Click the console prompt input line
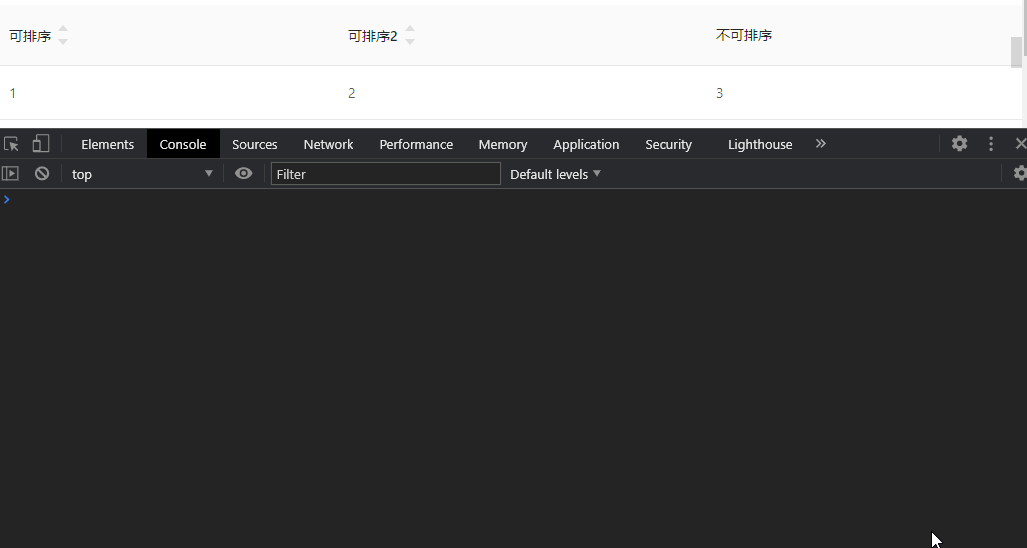The image size is (1027, 548). (514, 199)
